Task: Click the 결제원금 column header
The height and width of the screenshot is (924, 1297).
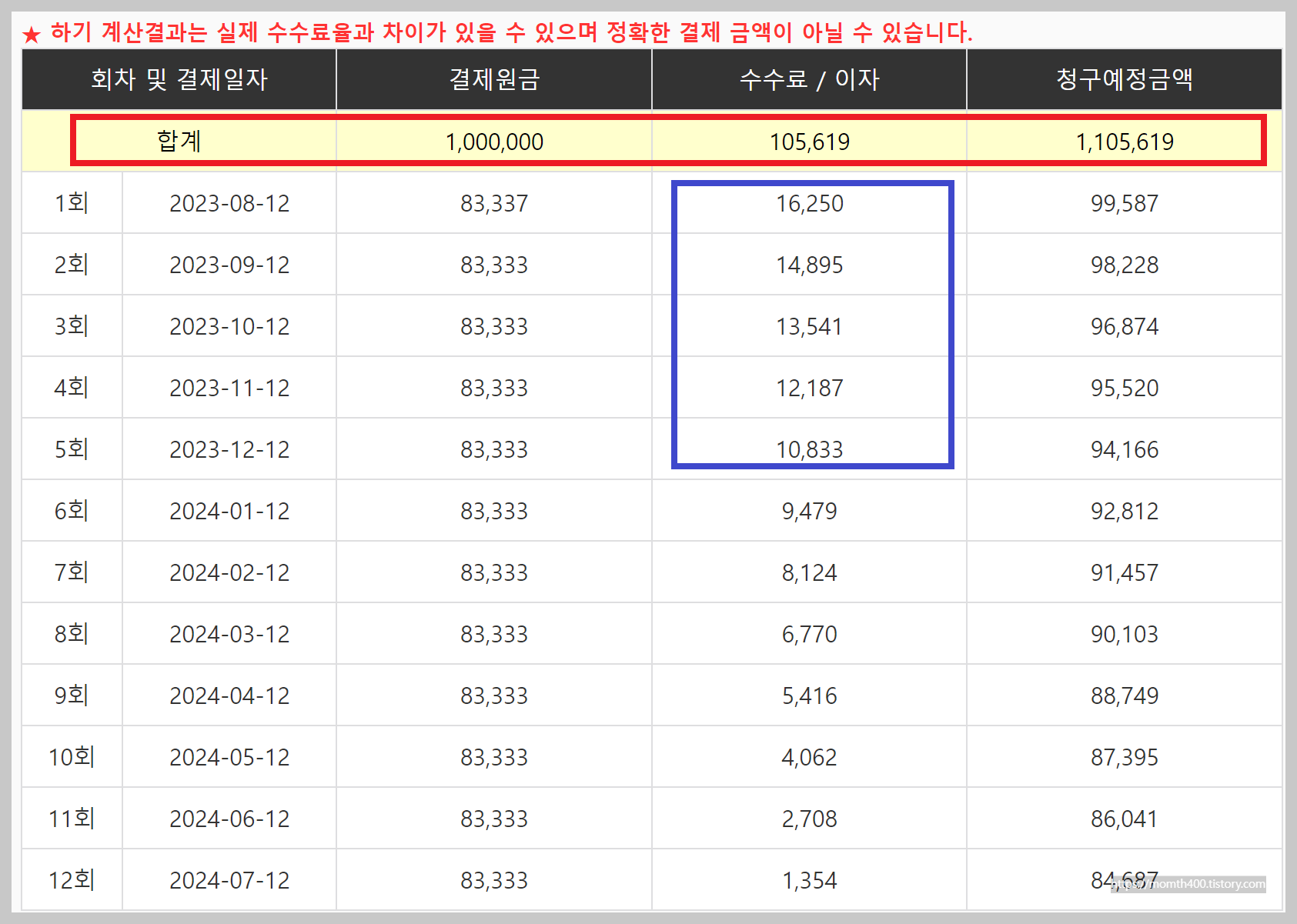Action: click(x=493, y=79)
